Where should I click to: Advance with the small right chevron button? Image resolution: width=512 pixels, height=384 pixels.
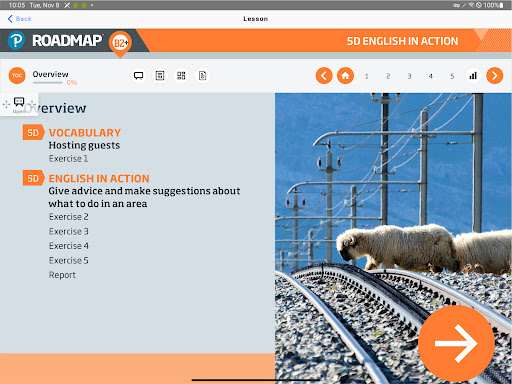(x=495, y=76)
